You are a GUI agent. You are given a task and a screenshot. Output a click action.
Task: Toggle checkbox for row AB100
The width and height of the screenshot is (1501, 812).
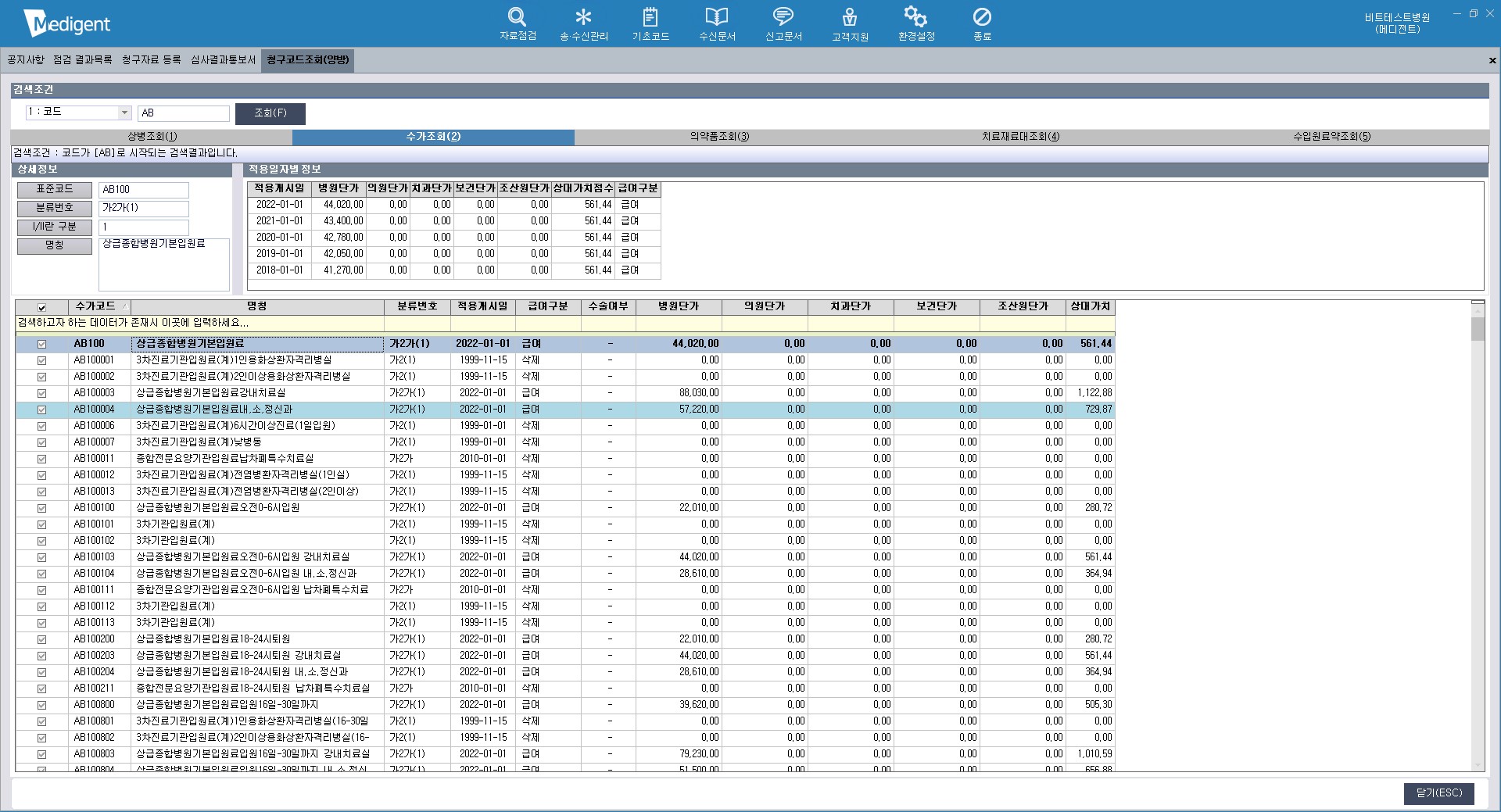coord(42,344)
